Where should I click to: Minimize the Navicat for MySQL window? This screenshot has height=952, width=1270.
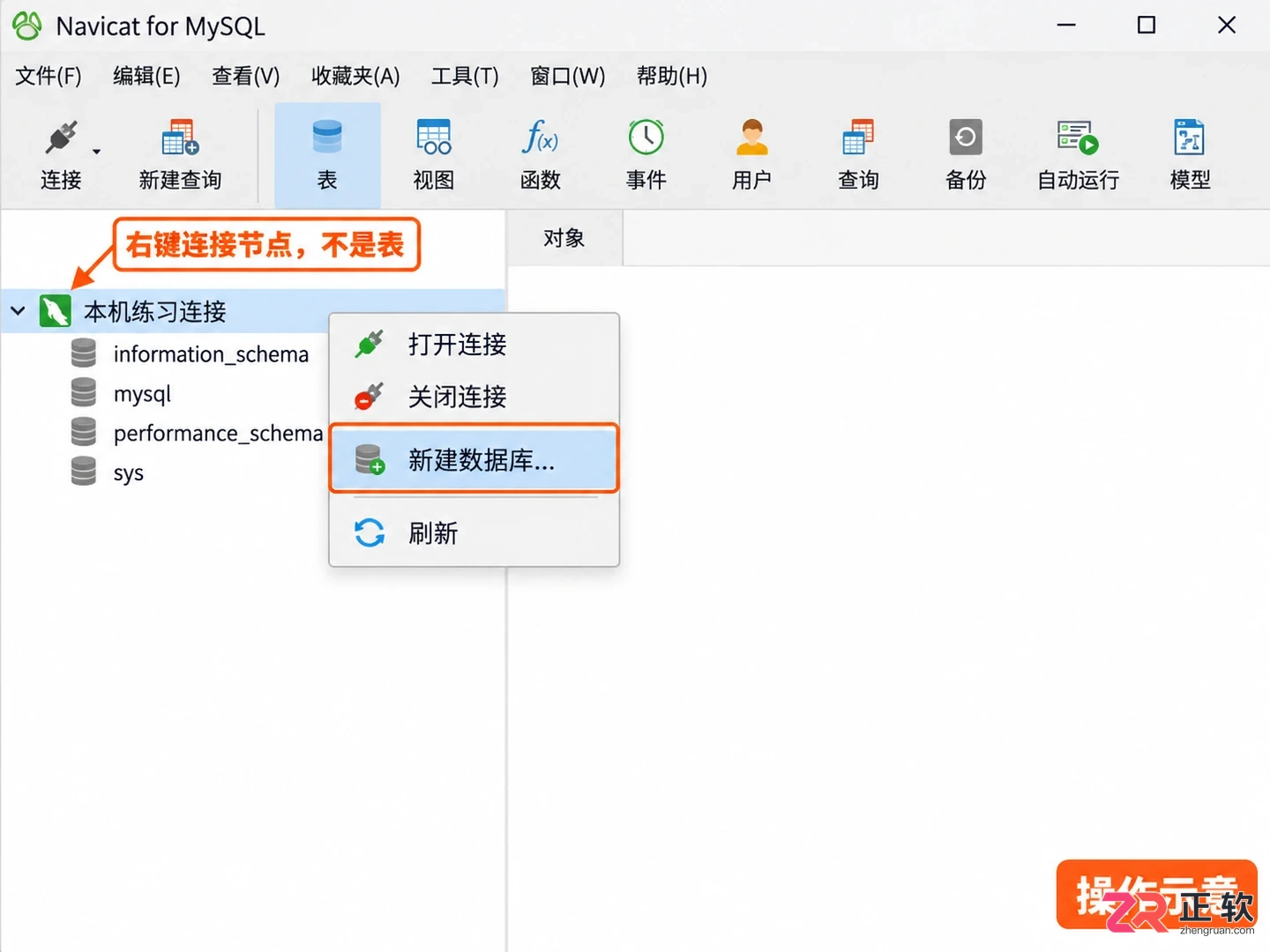tap(1066, 26)
